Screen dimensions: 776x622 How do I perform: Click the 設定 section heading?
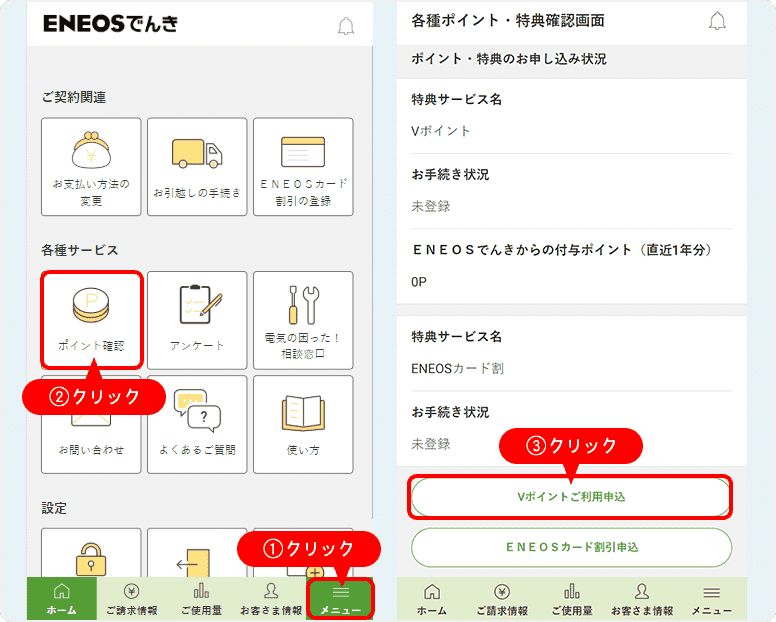coord(54,508)
